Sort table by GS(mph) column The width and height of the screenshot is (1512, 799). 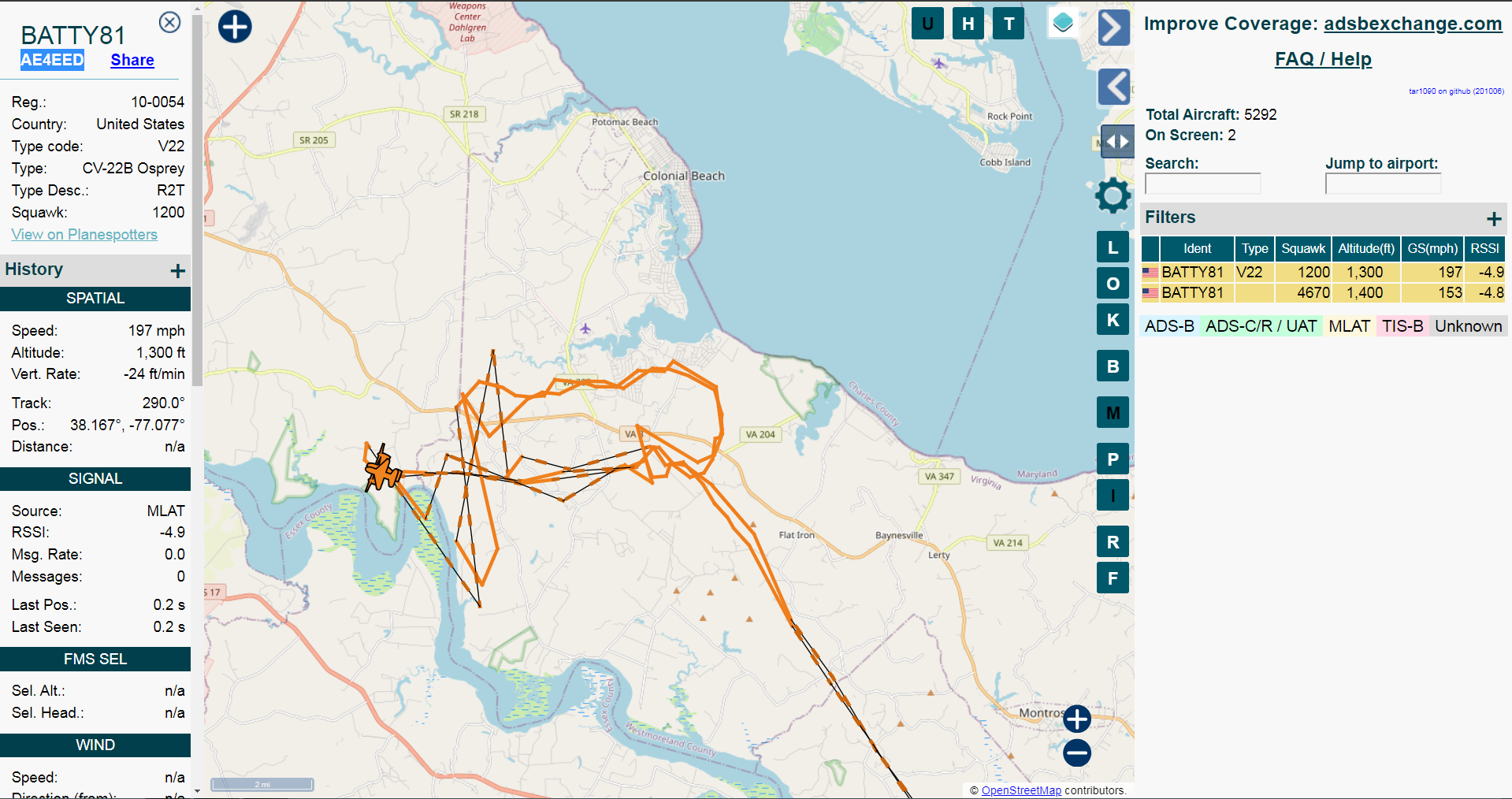[1432, 248]
